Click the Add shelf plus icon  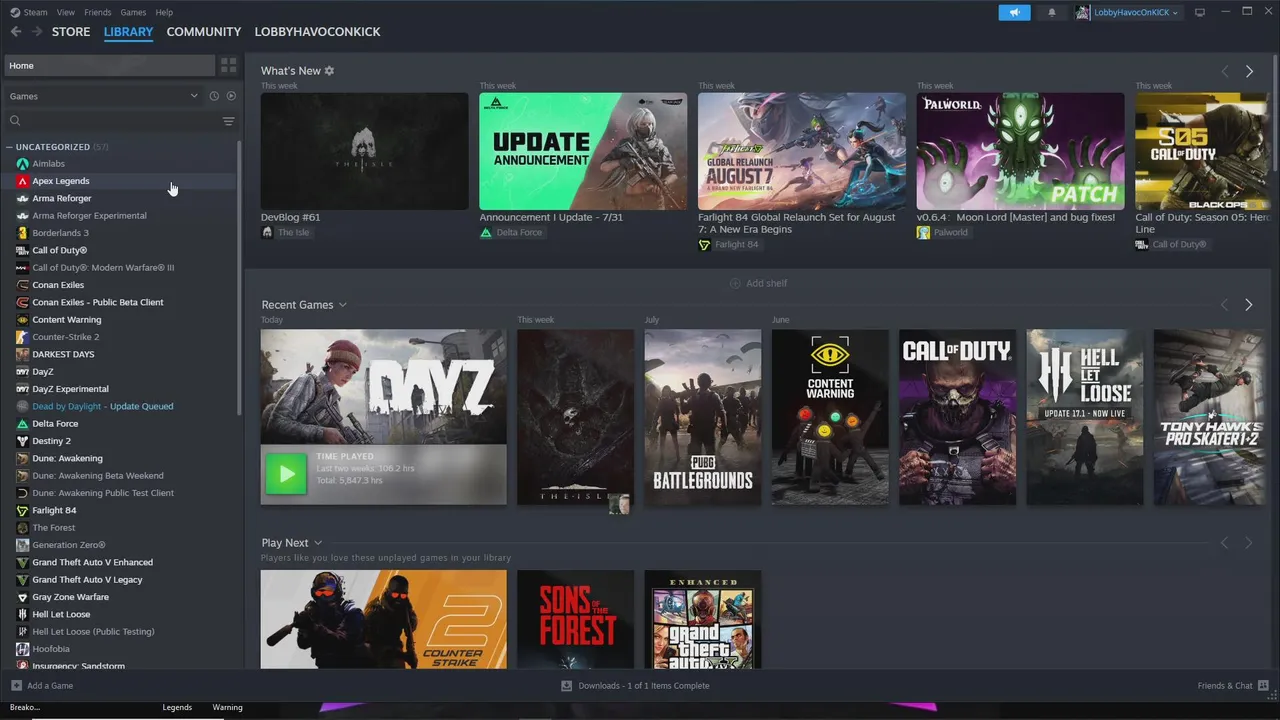(x=735, y=283)
